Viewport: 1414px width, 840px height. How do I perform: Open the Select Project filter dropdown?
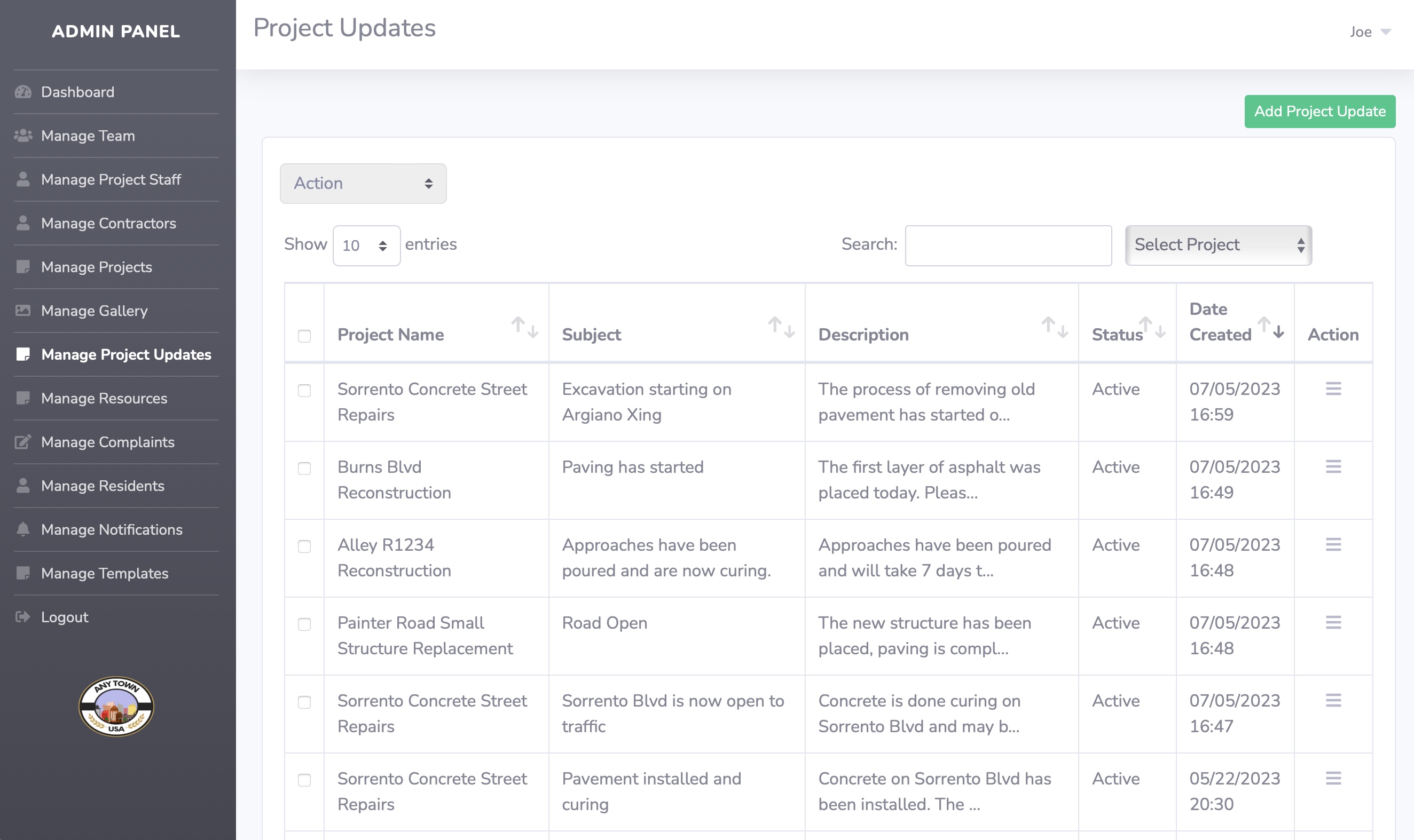click(1218, 245)
